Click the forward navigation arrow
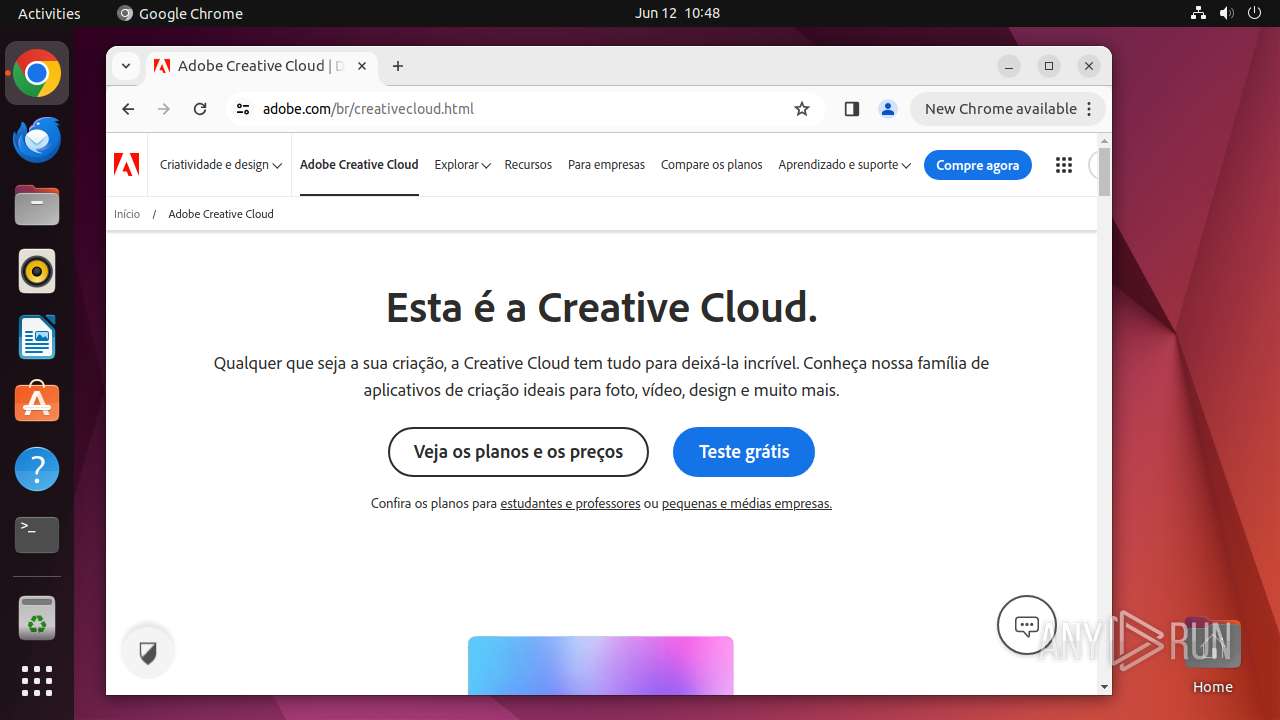Screen dimensions: 1280x720 [x=164, y=109]
